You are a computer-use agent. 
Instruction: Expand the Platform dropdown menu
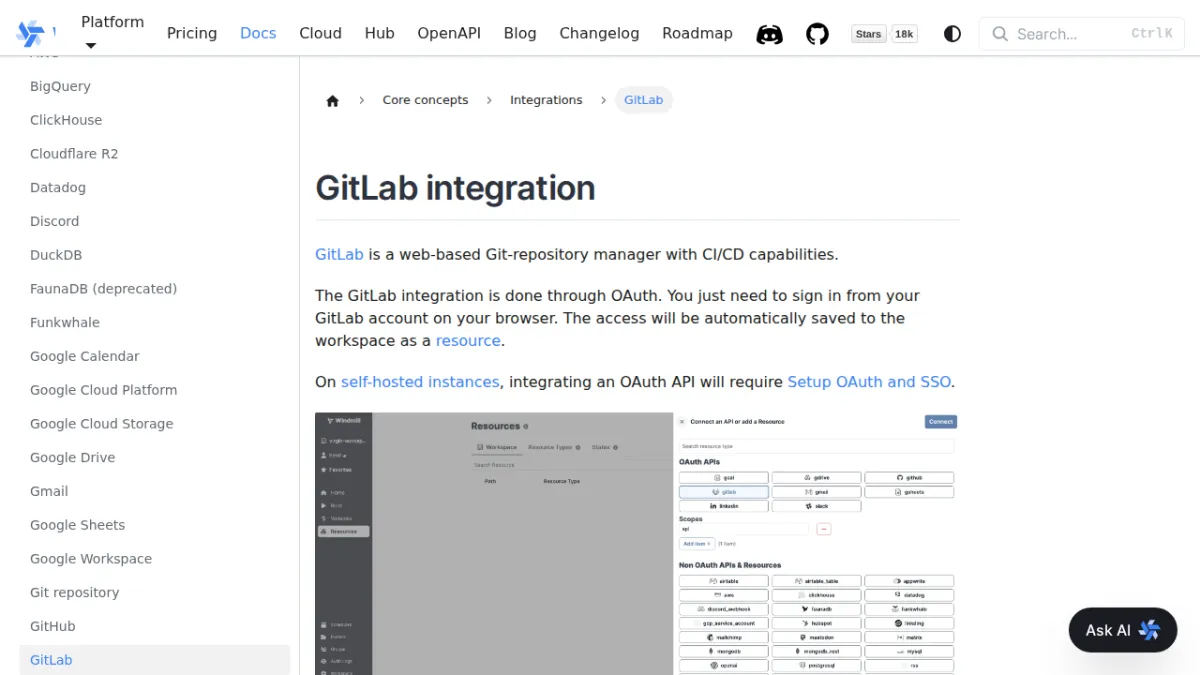click(x=112, y=32)
